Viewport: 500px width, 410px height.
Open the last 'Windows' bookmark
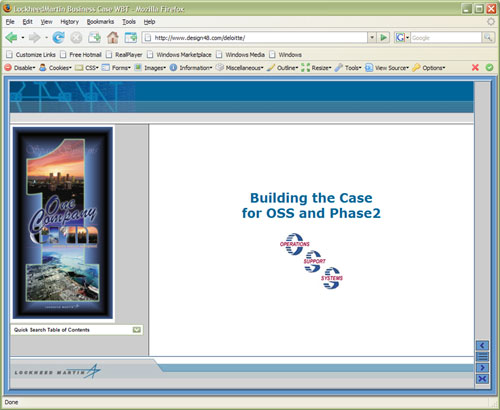(286, 55)
